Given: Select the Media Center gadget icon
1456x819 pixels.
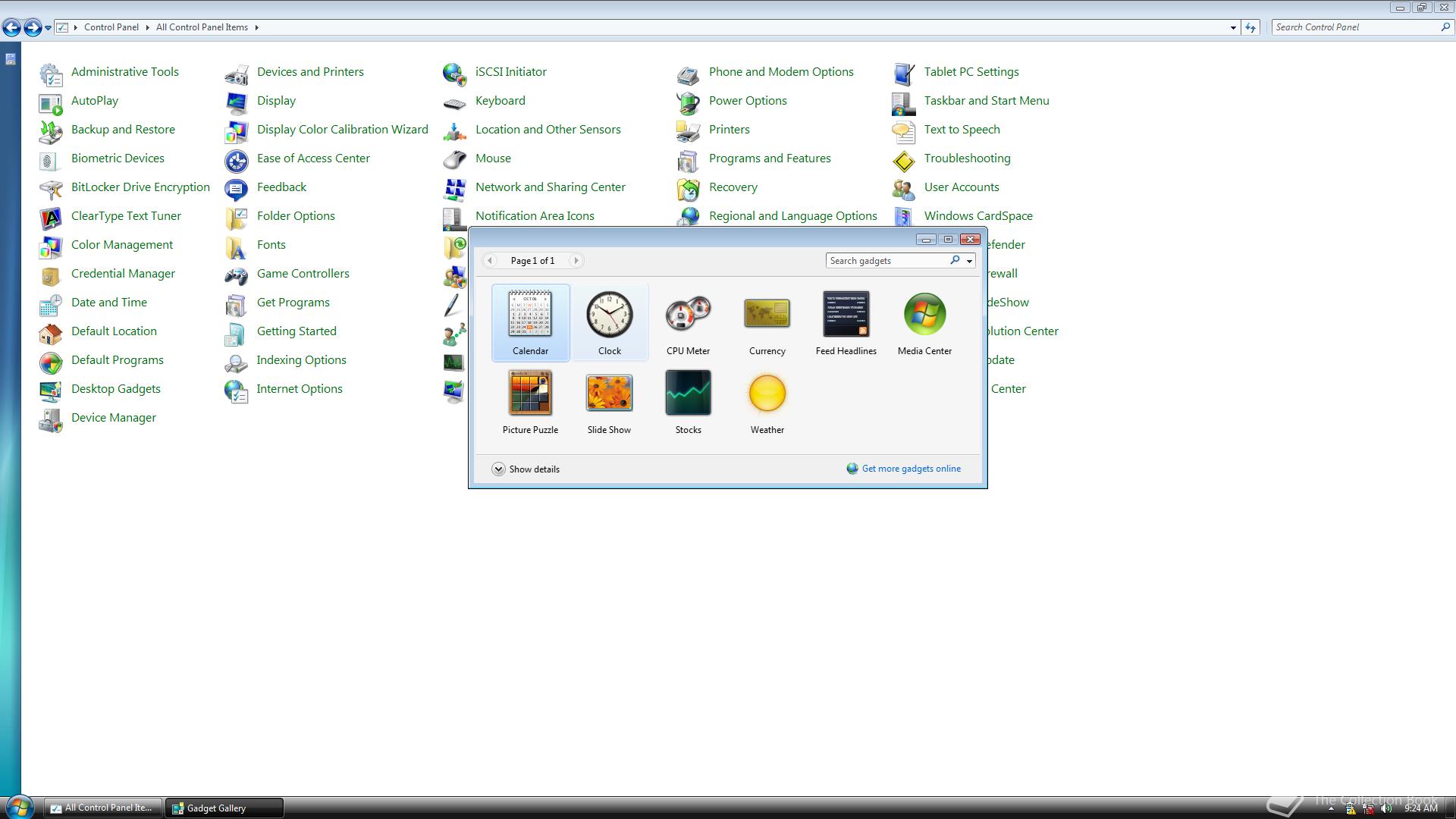Looking at the screenshot, I should [924, 314].
